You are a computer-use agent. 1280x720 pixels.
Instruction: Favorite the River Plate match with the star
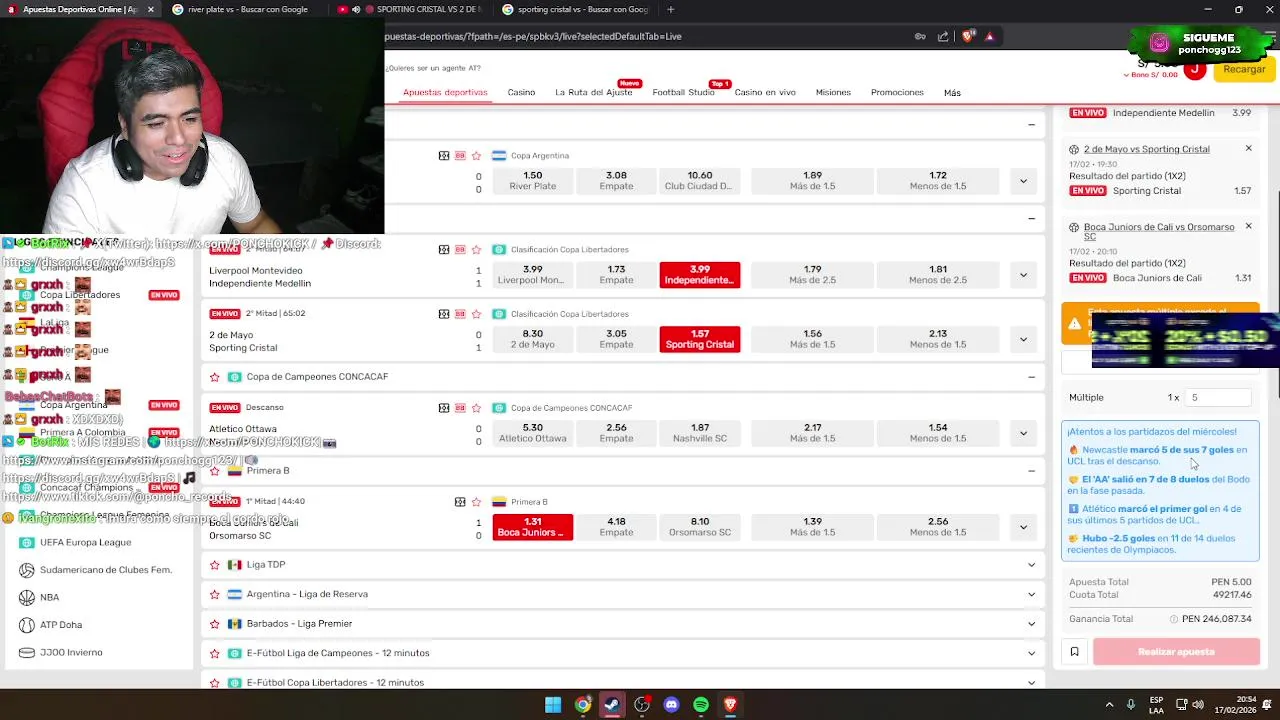(476, 156)
